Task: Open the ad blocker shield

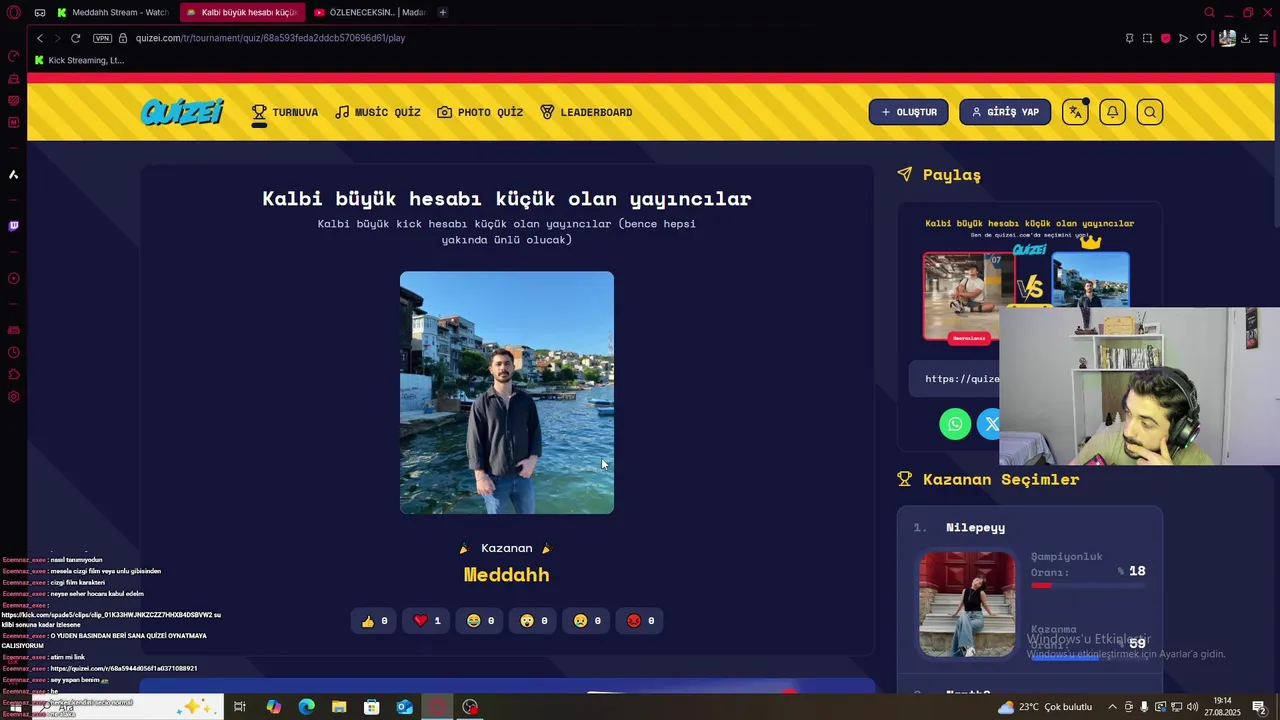Action: tap(1165, 38)
